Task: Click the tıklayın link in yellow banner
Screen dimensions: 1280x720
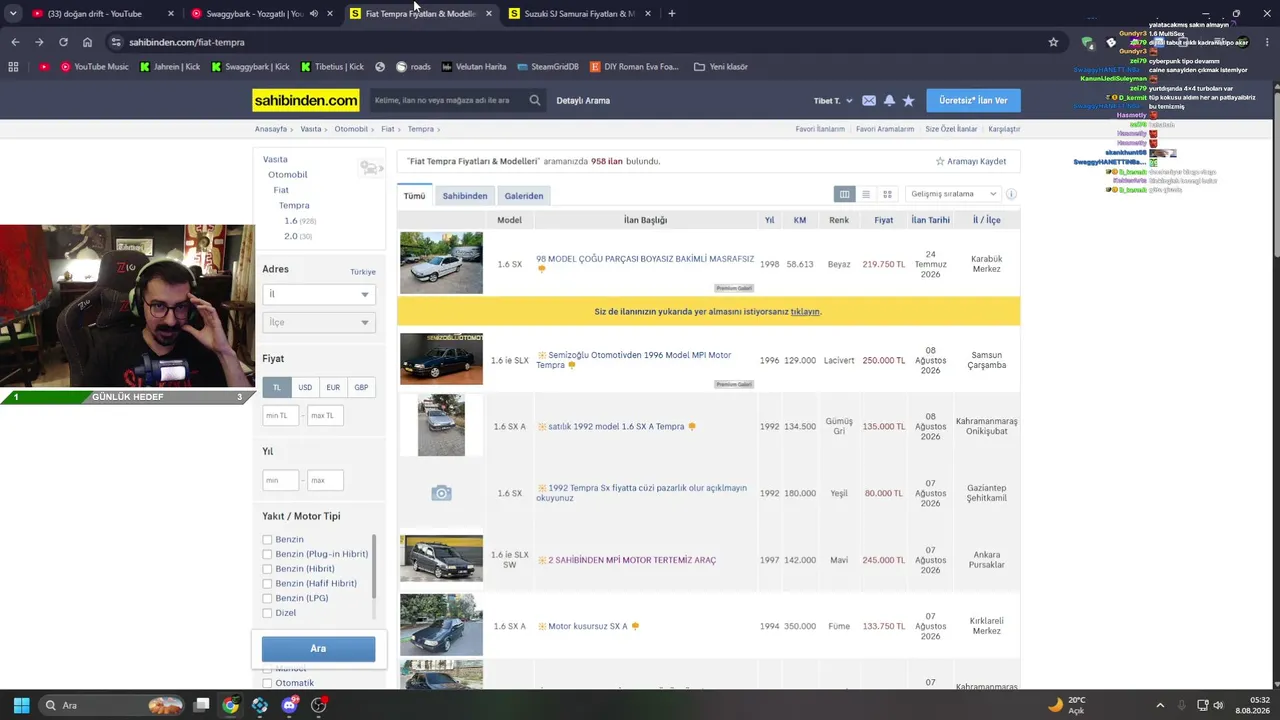Action: tap(805, 312)
